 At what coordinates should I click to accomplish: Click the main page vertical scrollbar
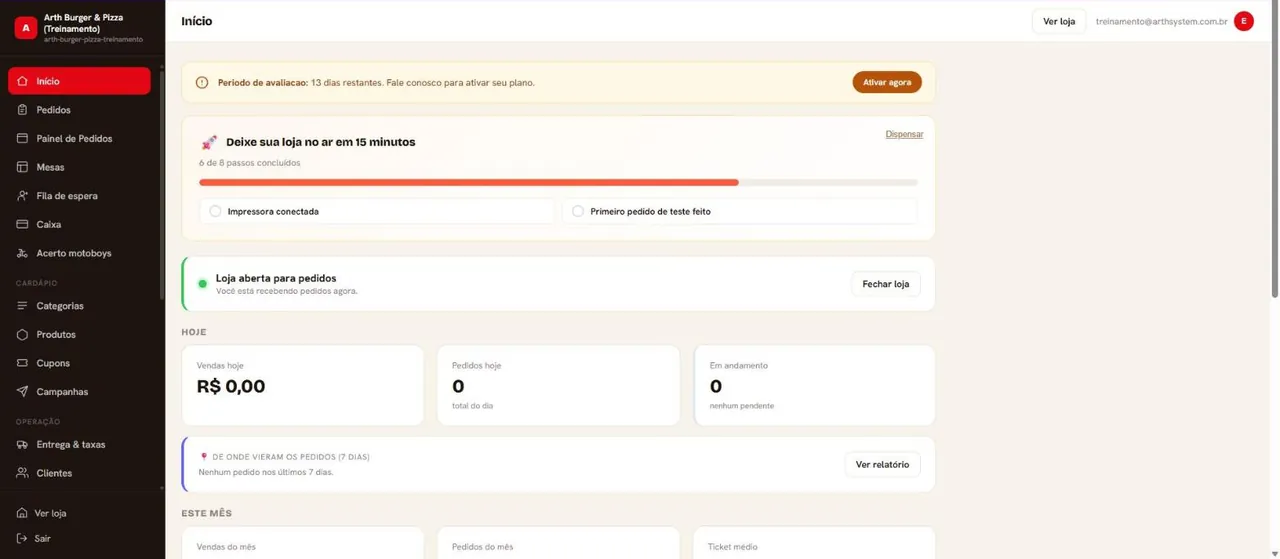point(1275,150)
